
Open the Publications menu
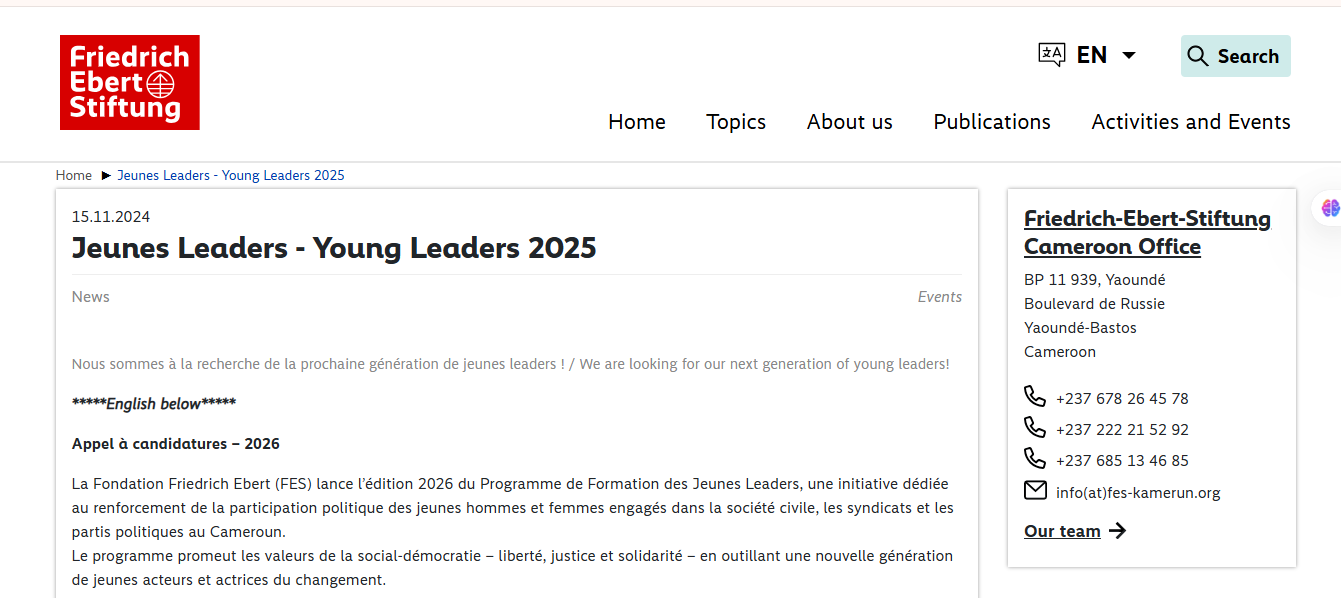point(992,121)
